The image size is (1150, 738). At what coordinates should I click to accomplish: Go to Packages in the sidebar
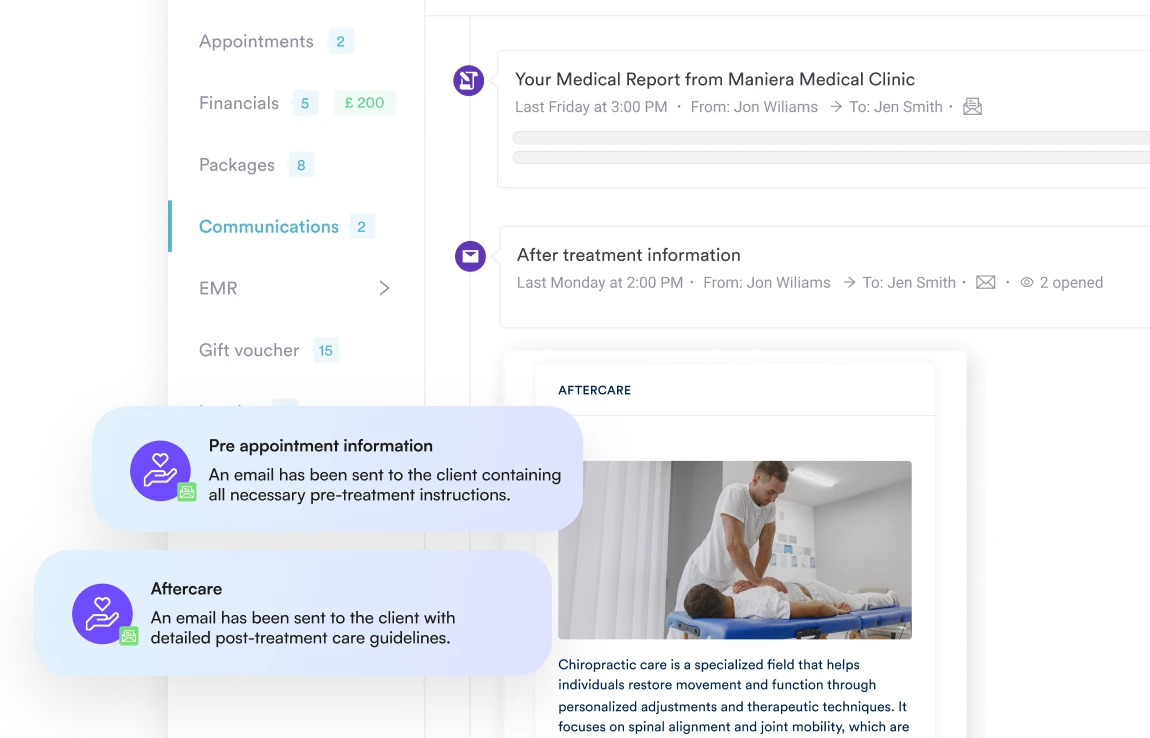(x=237, y=165)
